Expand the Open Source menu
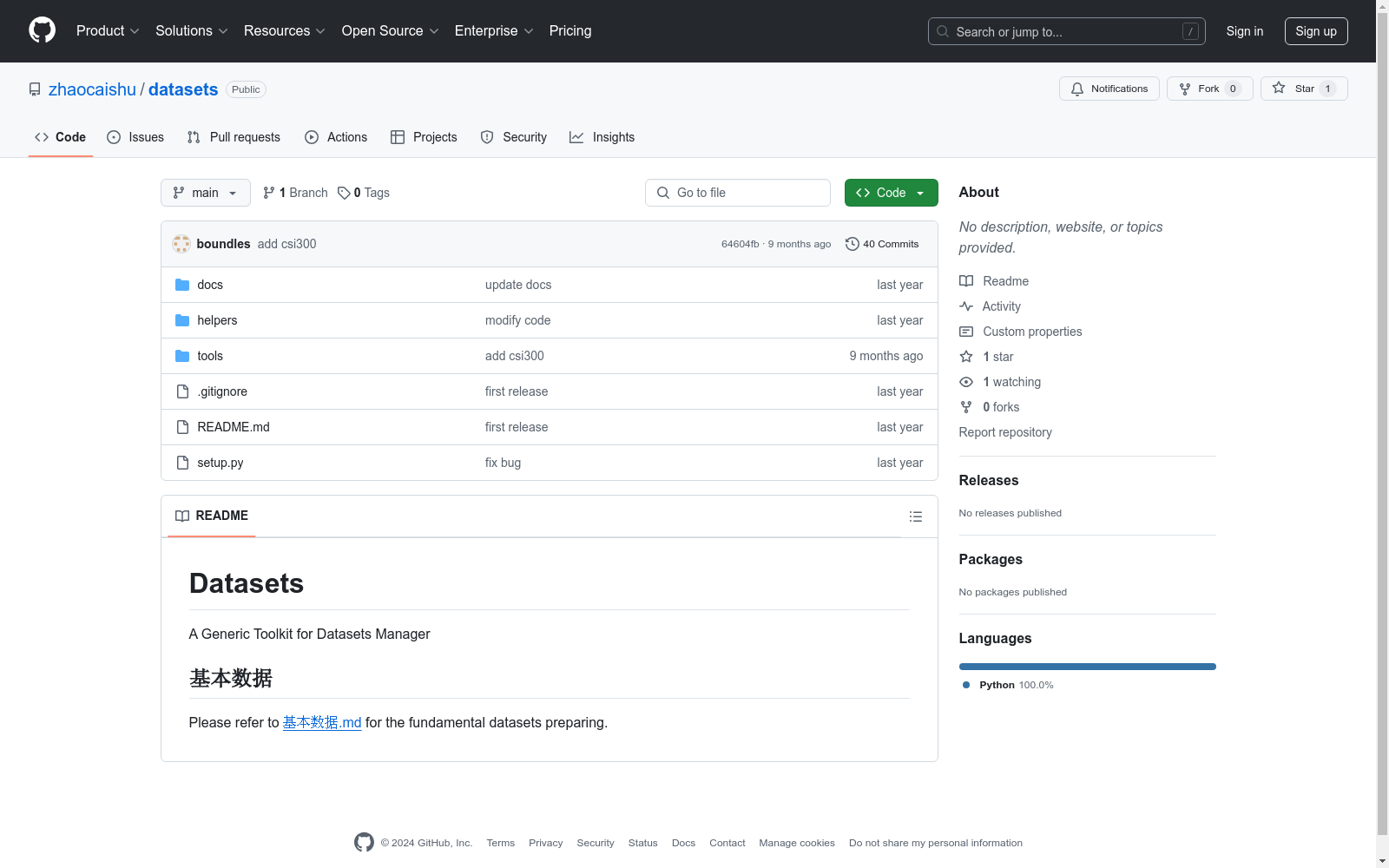 [x=391, y=31]
